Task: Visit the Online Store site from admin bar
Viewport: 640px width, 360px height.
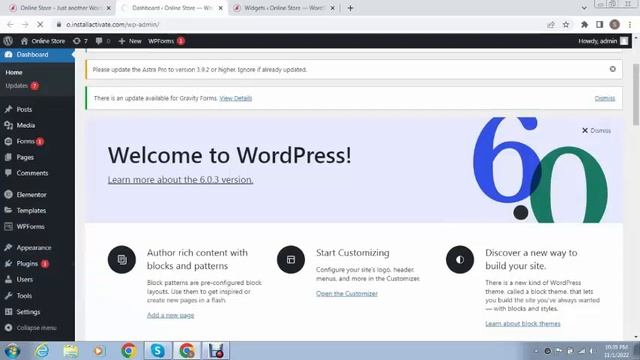Action: pos(43,41)
